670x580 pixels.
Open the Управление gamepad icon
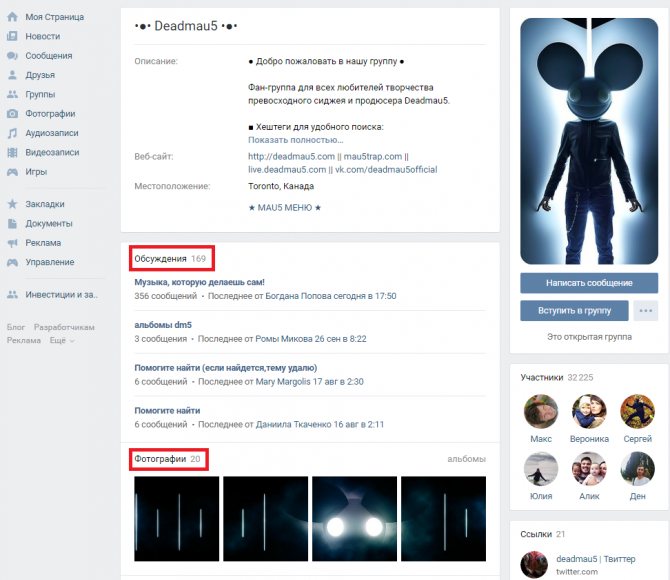point(12,262)
